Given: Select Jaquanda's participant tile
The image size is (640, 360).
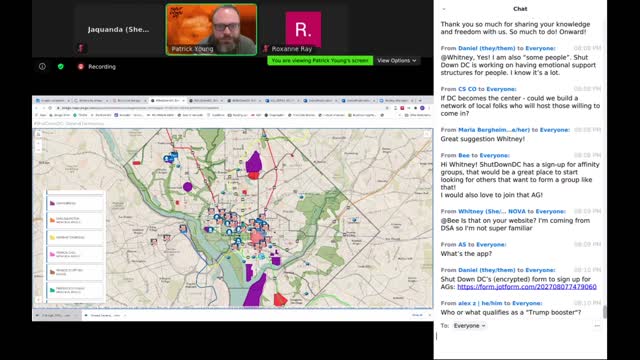Looking at the screenshot, I should 119,29.
